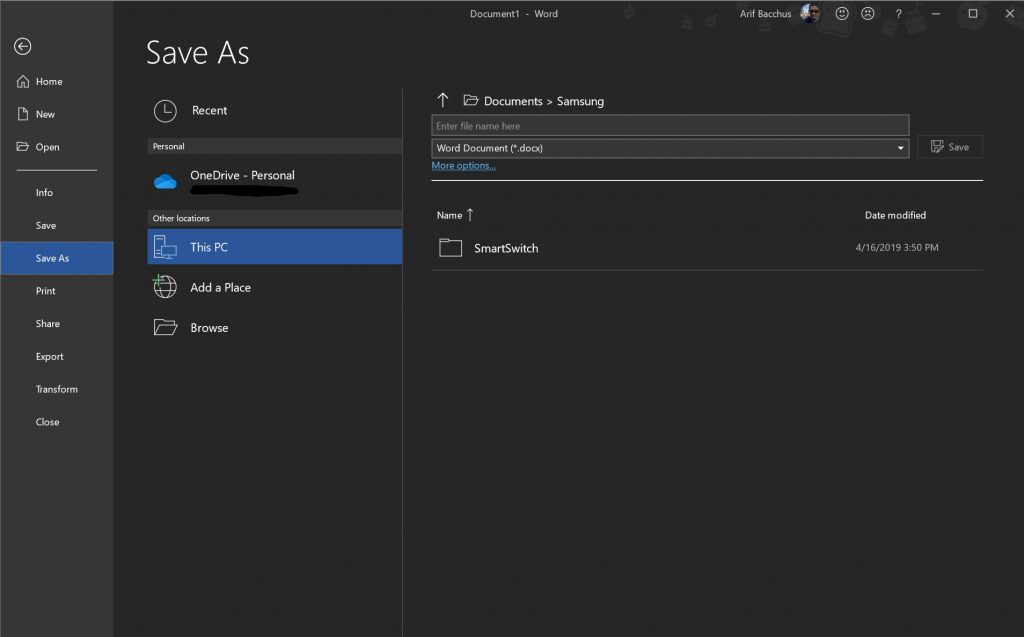Image resolution: width=1024 pixels, height=637 pixels.
Task: Click the Documents breadcrumb folder
Action: click(512, 101)
